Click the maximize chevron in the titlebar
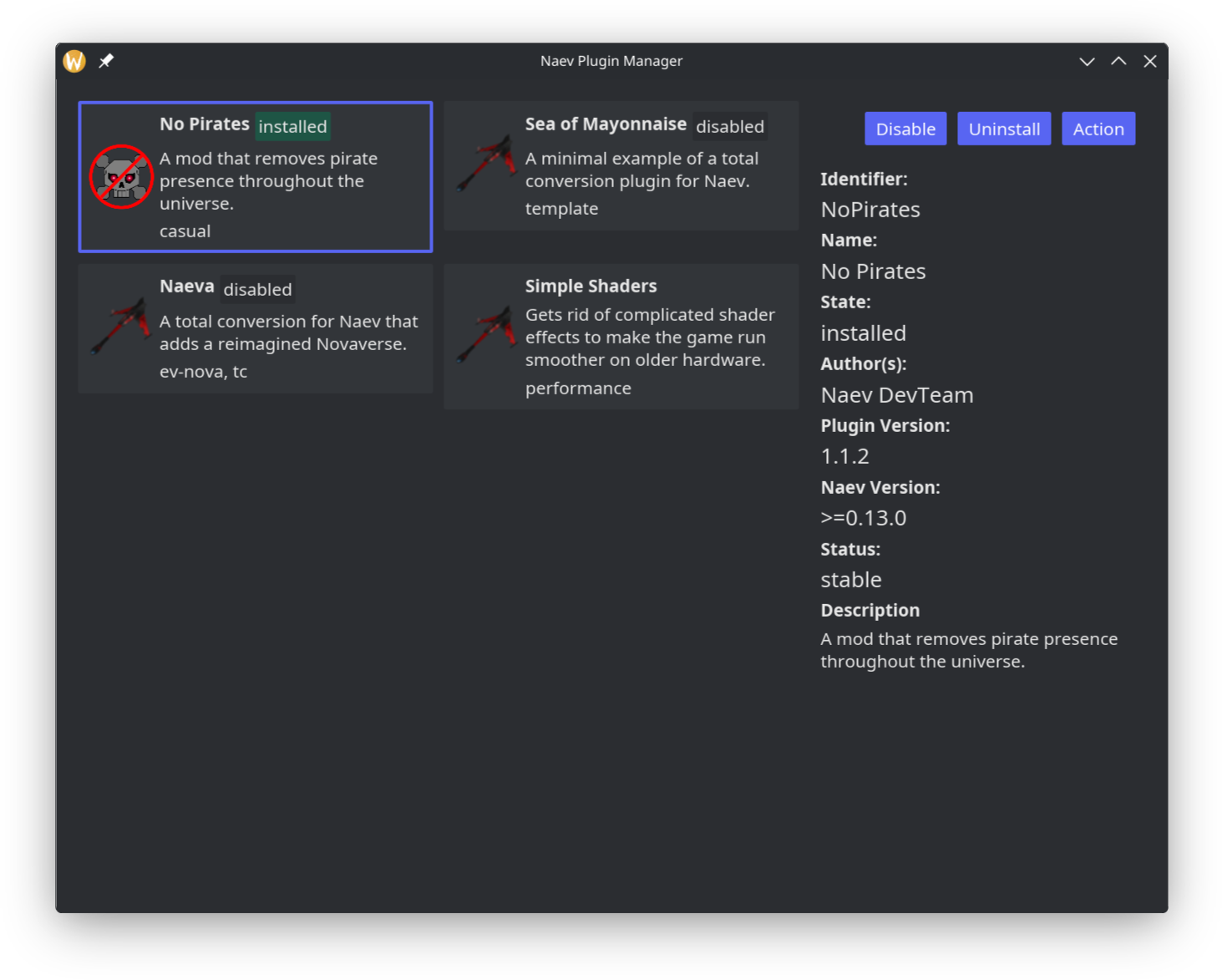The height and width of the screenshot is (980, 1222). tap(1118, 61)
